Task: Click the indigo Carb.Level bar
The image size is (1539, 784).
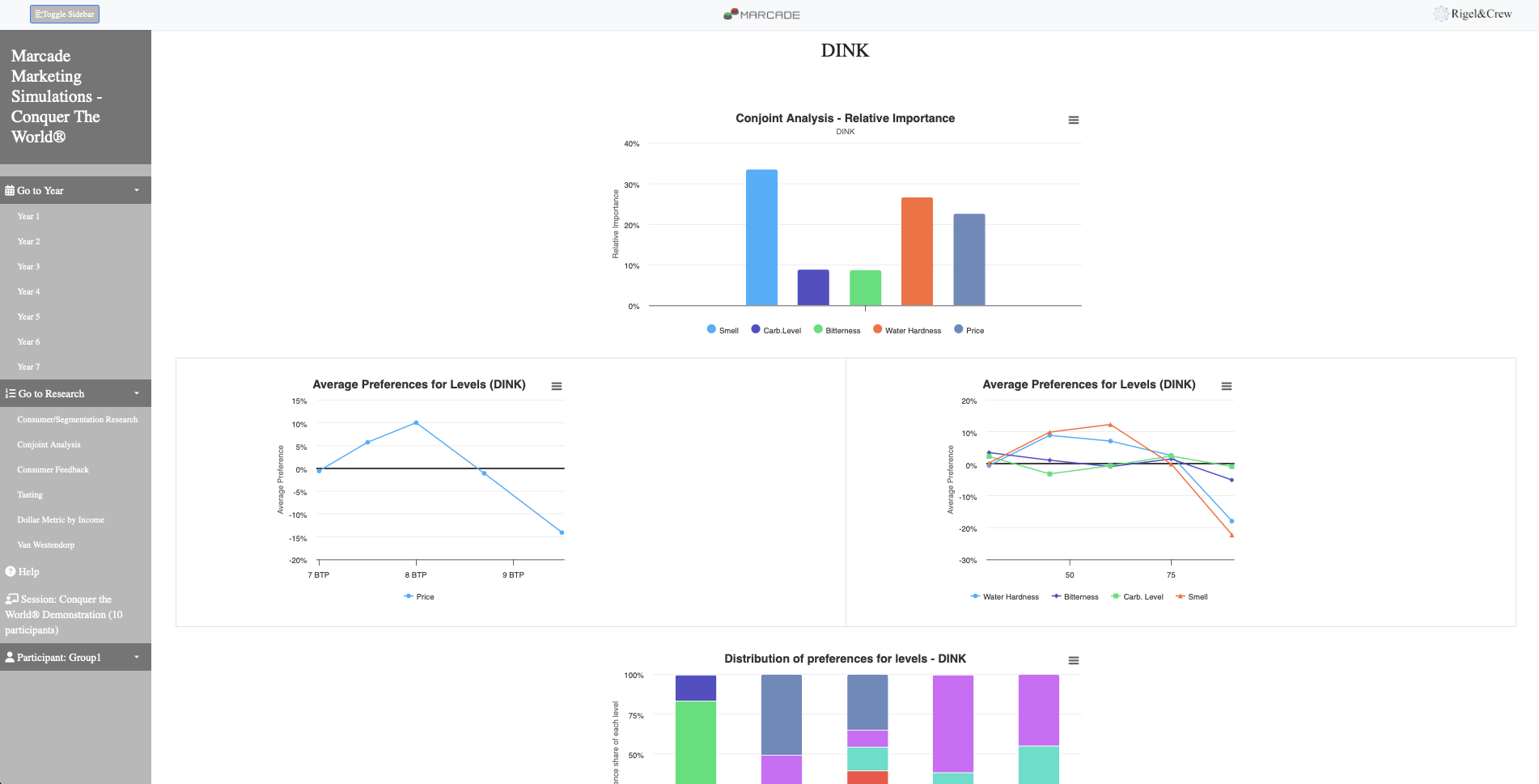Action: tap(813, 287)
